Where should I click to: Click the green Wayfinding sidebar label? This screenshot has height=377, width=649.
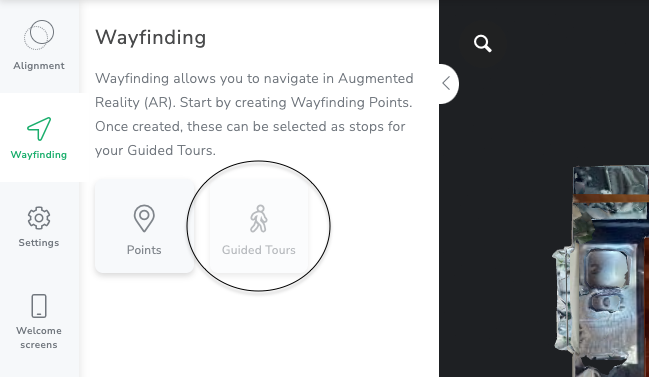point(39,154)
